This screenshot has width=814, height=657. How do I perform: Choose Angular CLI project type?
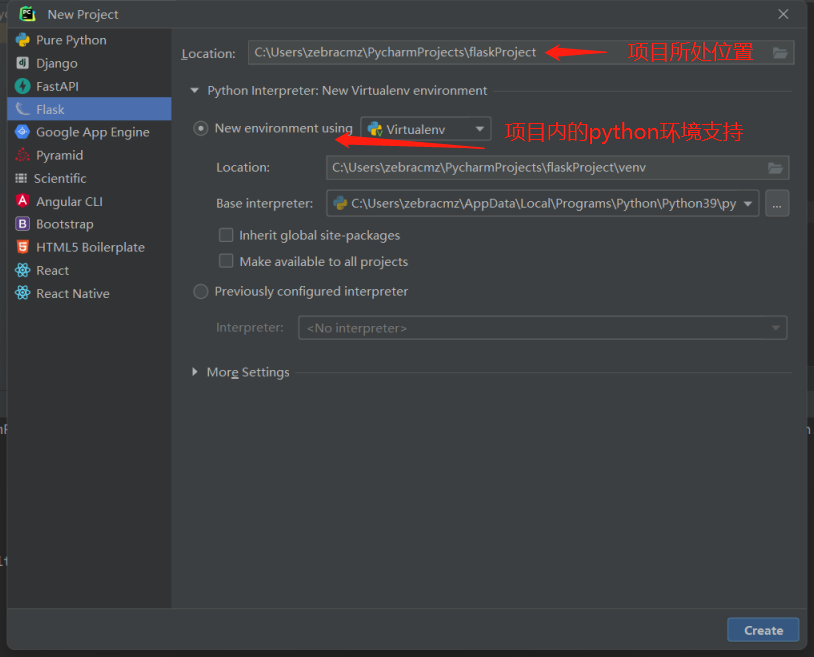point(89,201)
